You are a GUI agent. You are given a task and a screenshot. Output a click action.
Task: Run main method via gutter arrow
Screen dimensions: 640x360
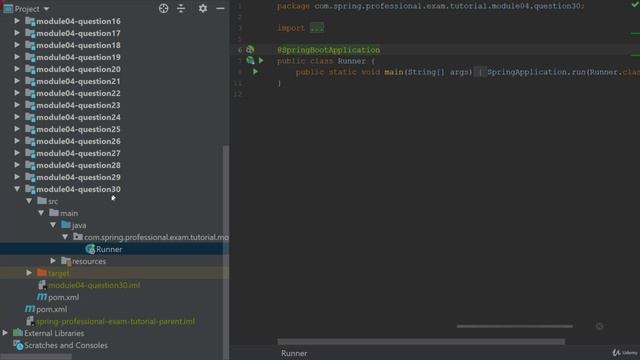click(x=256, y=71)
